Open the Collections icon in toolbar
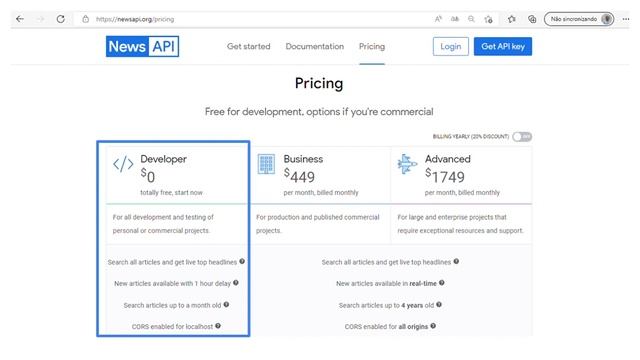This screenshot has width=640, height=360. [532, 19]
